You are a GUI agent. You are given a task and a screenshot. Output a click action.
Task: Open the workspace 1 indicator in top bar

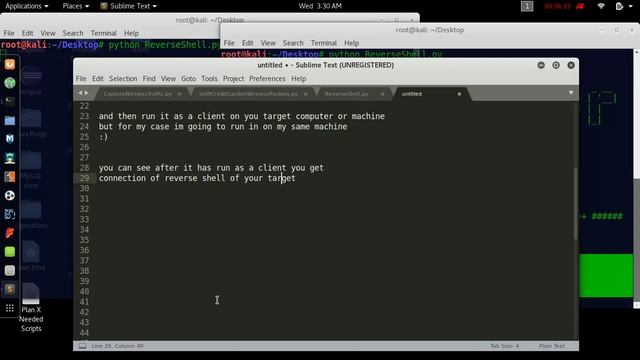tap(527, 6)
